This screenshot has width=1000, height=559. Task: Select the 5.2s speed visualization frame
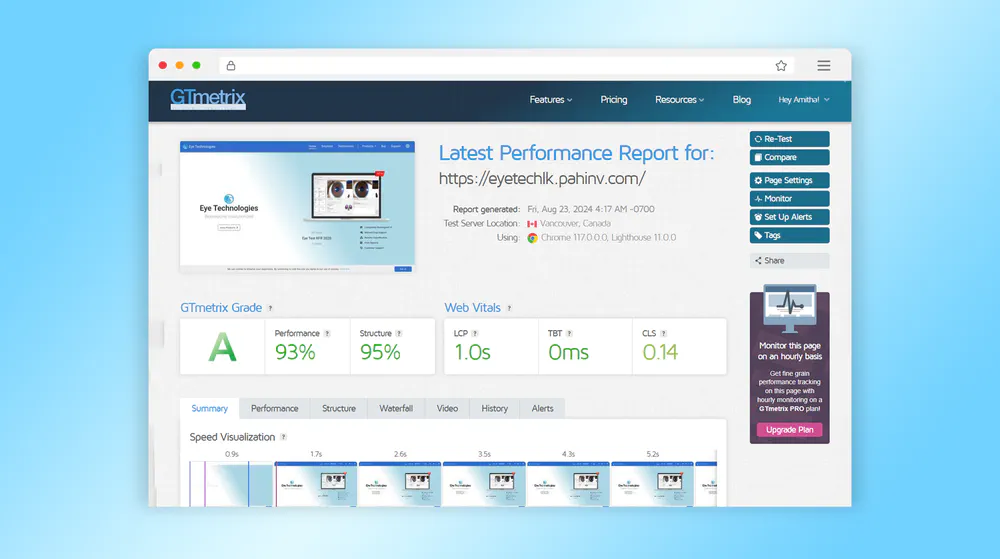tap(652, 484)
